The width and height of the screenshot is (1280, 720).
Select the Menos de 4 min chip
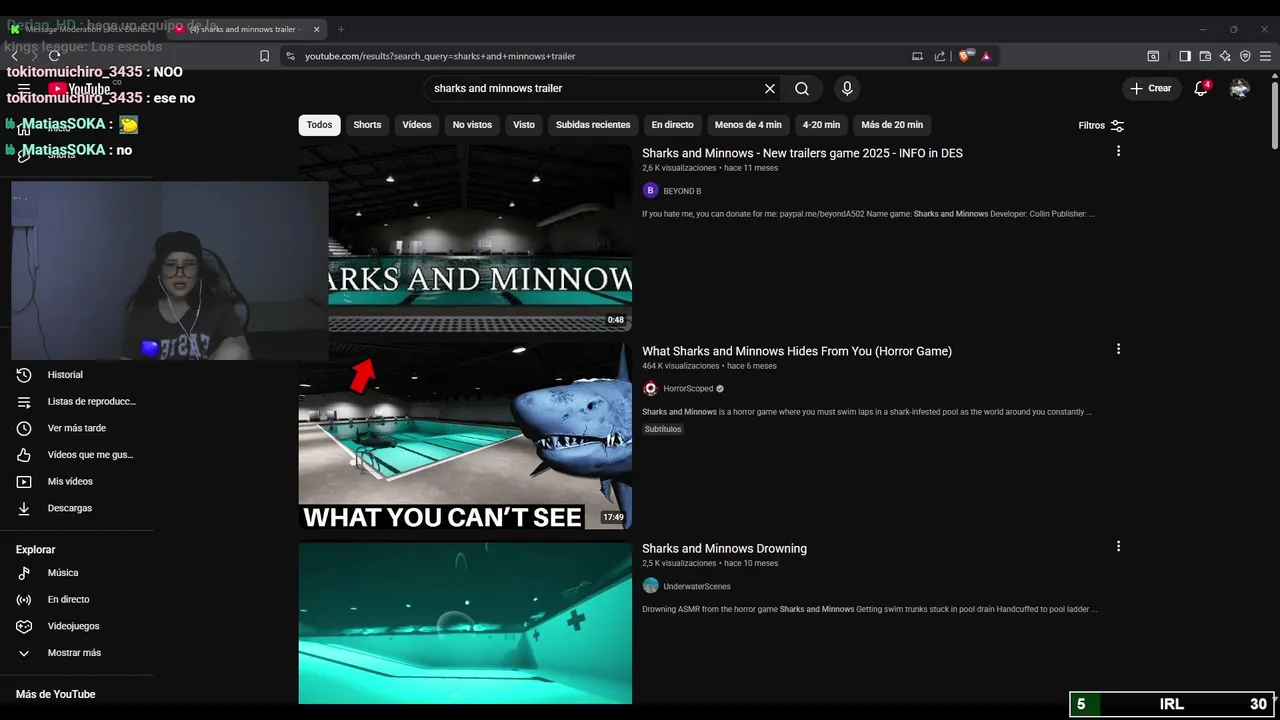[x=748, y=125]
